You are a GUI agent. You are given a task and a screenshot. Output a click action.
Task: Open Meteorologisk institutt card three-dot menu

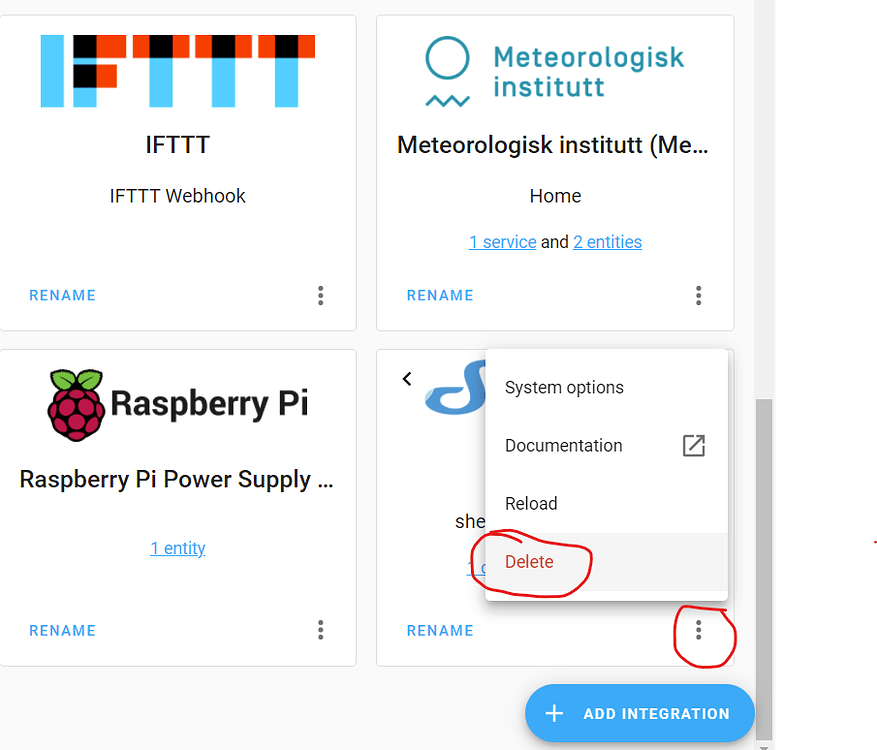(698, 295)
